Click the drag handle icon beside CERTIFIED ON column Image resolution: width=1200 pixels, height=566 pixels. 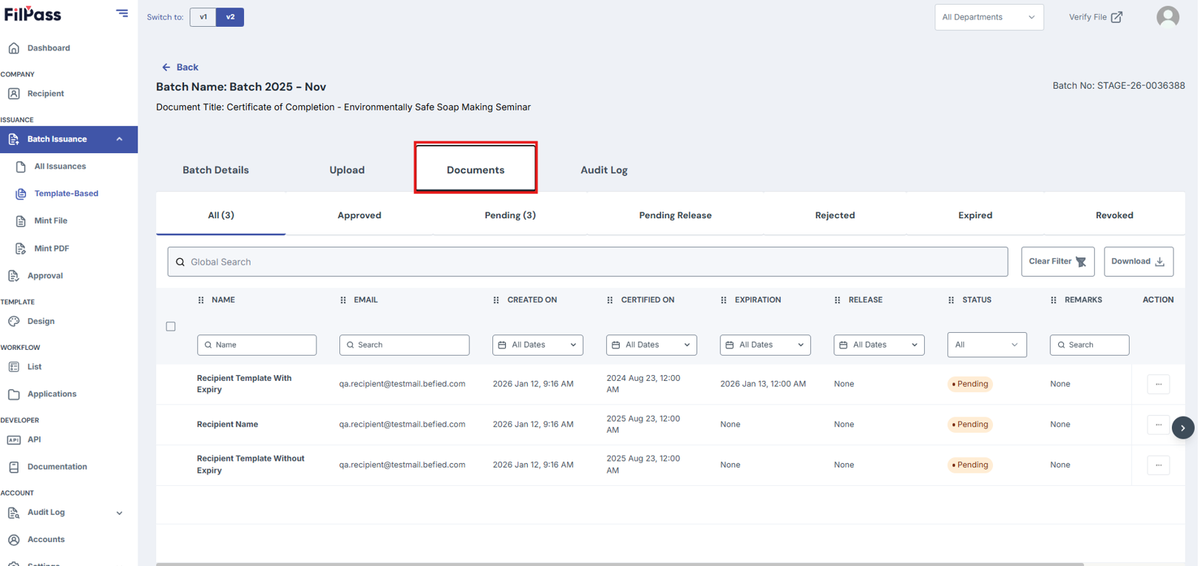pos(611,300)
